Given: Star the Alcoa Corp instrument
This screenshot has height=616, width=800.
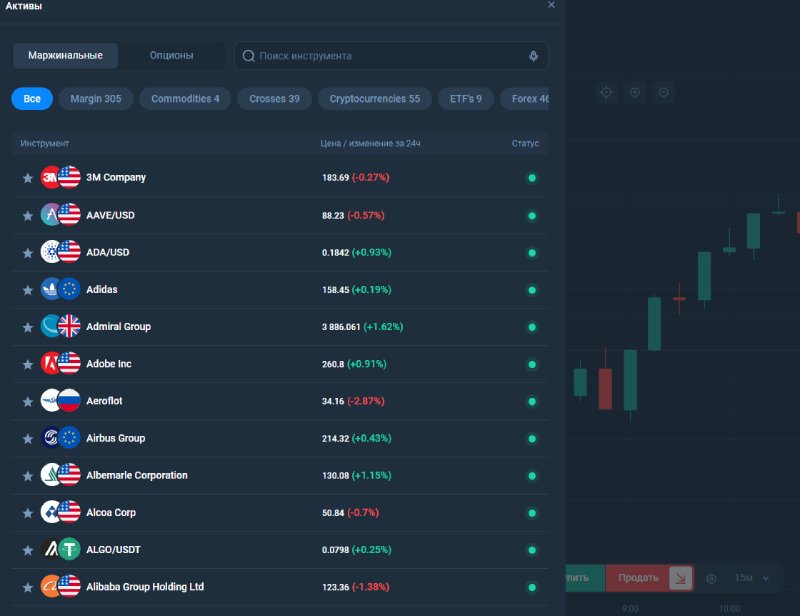Looking at the screenshot, I should tap(28, 513).
